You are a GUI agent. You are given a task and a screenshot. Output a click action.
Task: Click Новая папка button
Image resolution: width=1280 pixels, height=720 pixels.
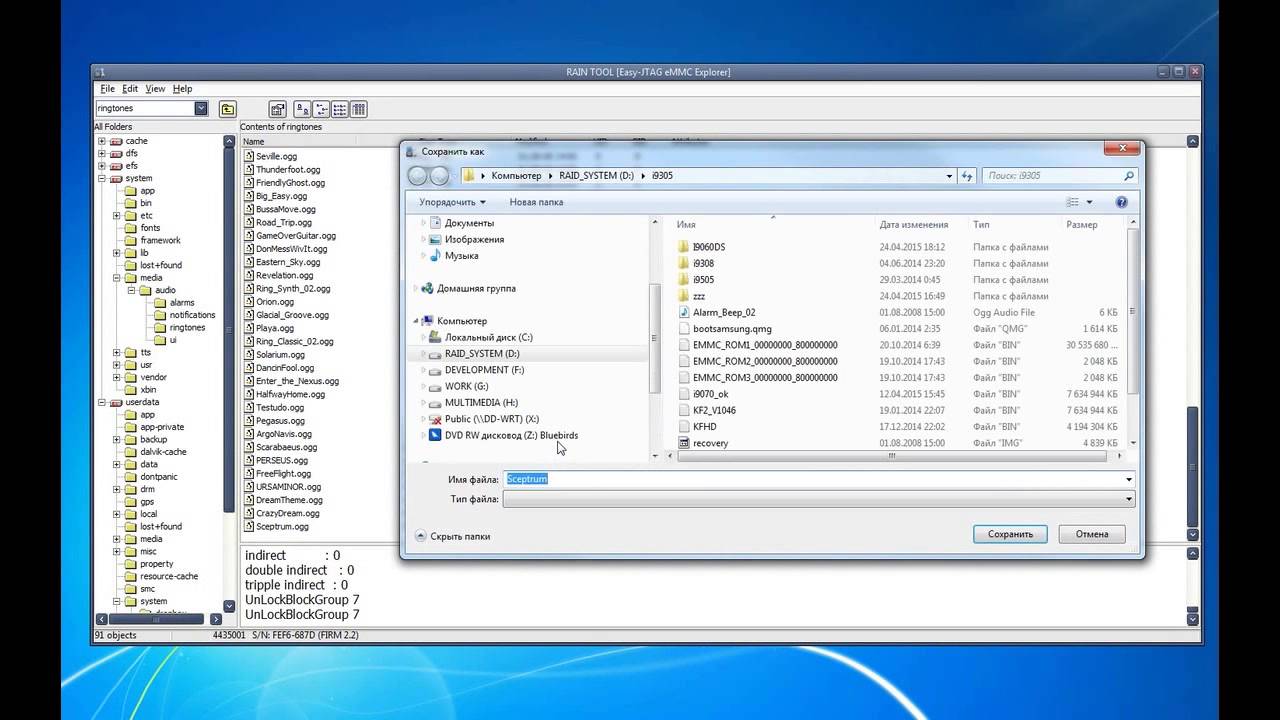tap(537, 202)
